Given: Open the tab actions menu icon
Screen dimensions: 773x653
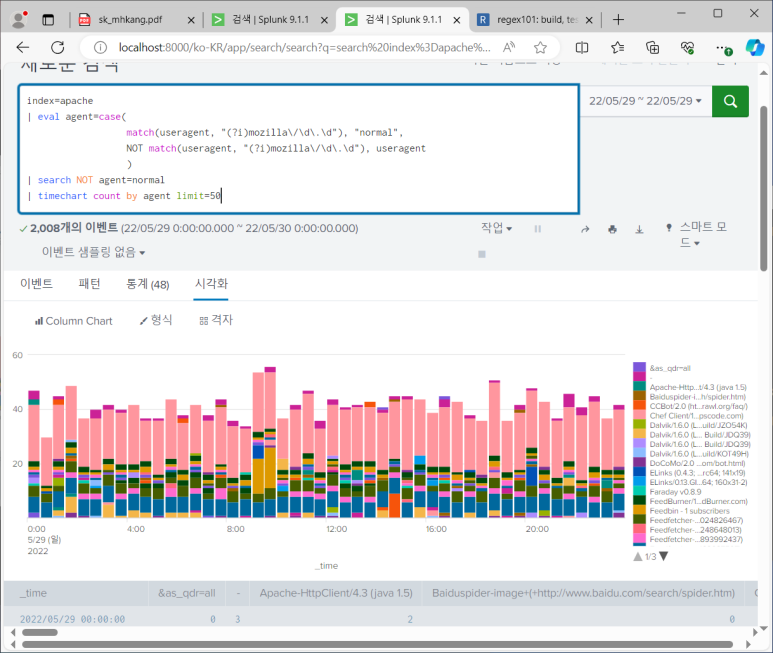Looking at the screenshot, I should [x=48, y=20].
